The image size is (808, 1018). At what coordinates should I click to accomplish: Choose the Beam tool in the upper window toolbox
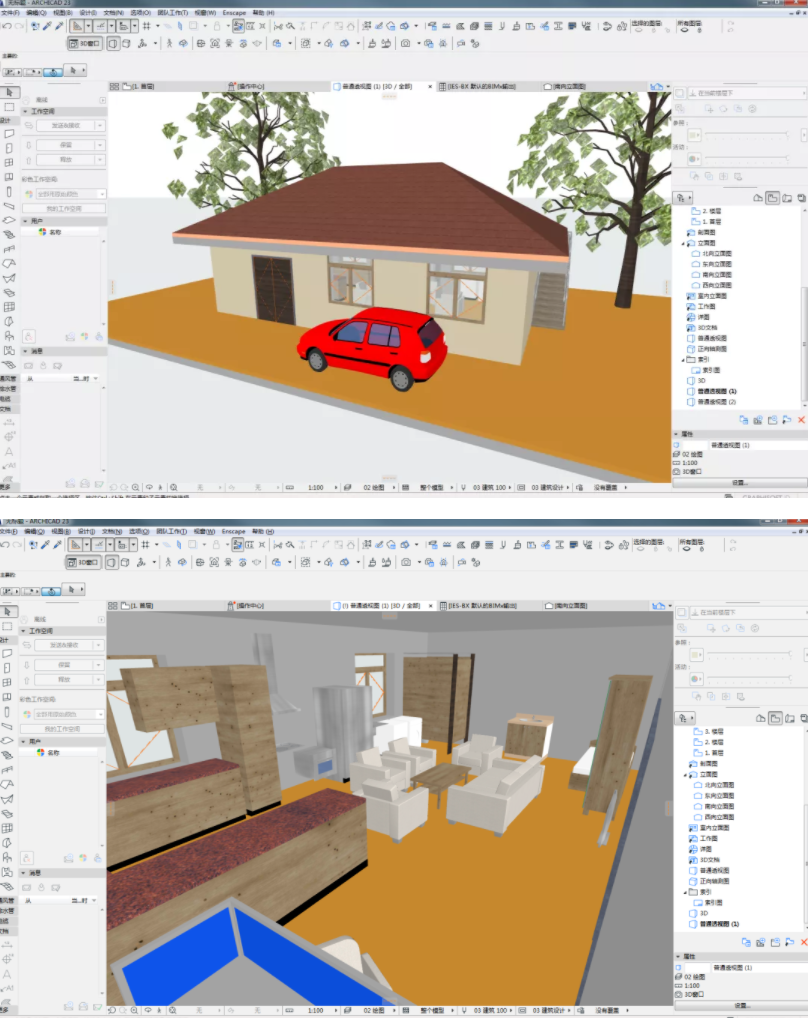(9, 206)
